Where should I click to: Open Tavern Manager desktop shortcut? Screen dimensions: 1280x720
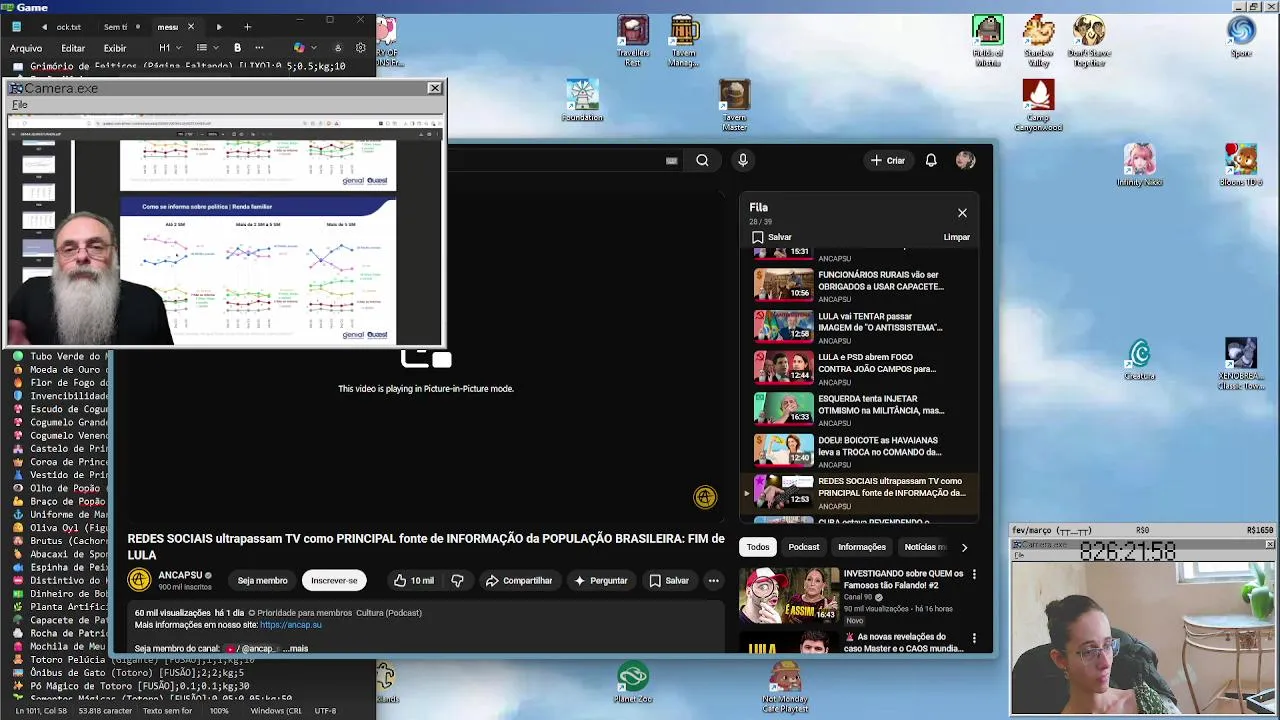[684, 42]
